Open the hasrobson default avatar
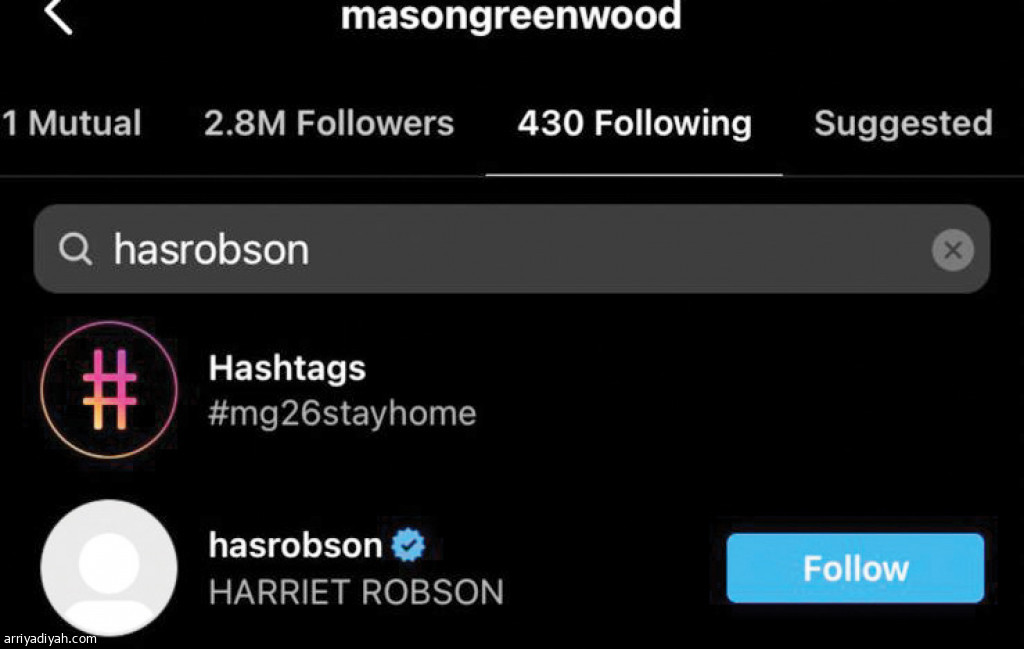 (109, 568)
